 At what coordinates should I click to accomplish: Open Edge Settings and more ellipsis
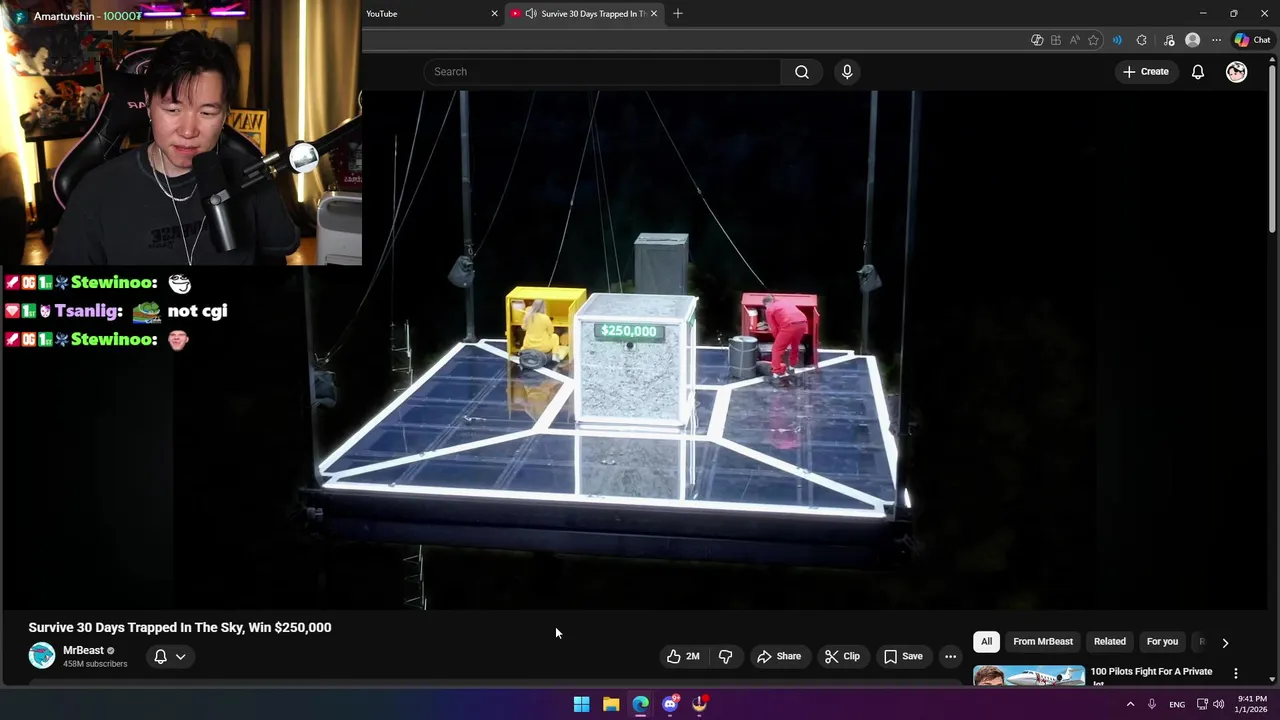1216,40
